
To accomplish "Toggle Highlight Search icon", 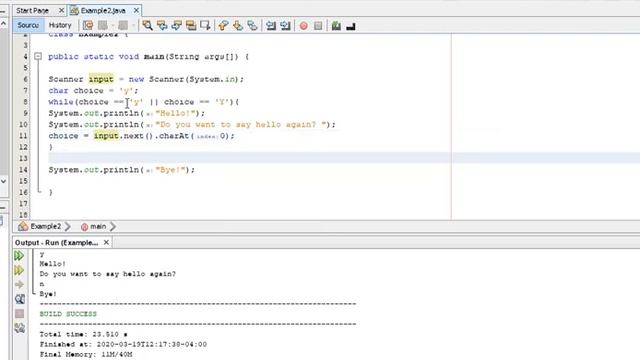I will (191, 25).
